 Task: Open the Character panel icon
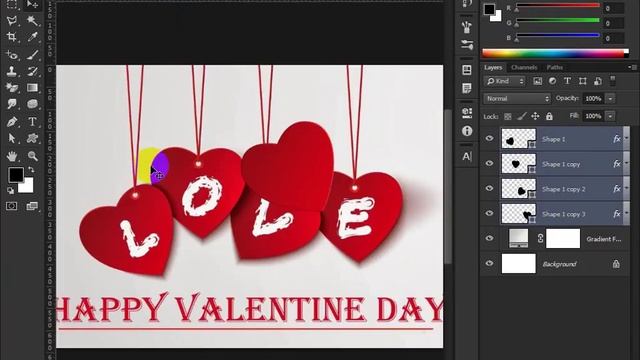click(x=467, y=156)
